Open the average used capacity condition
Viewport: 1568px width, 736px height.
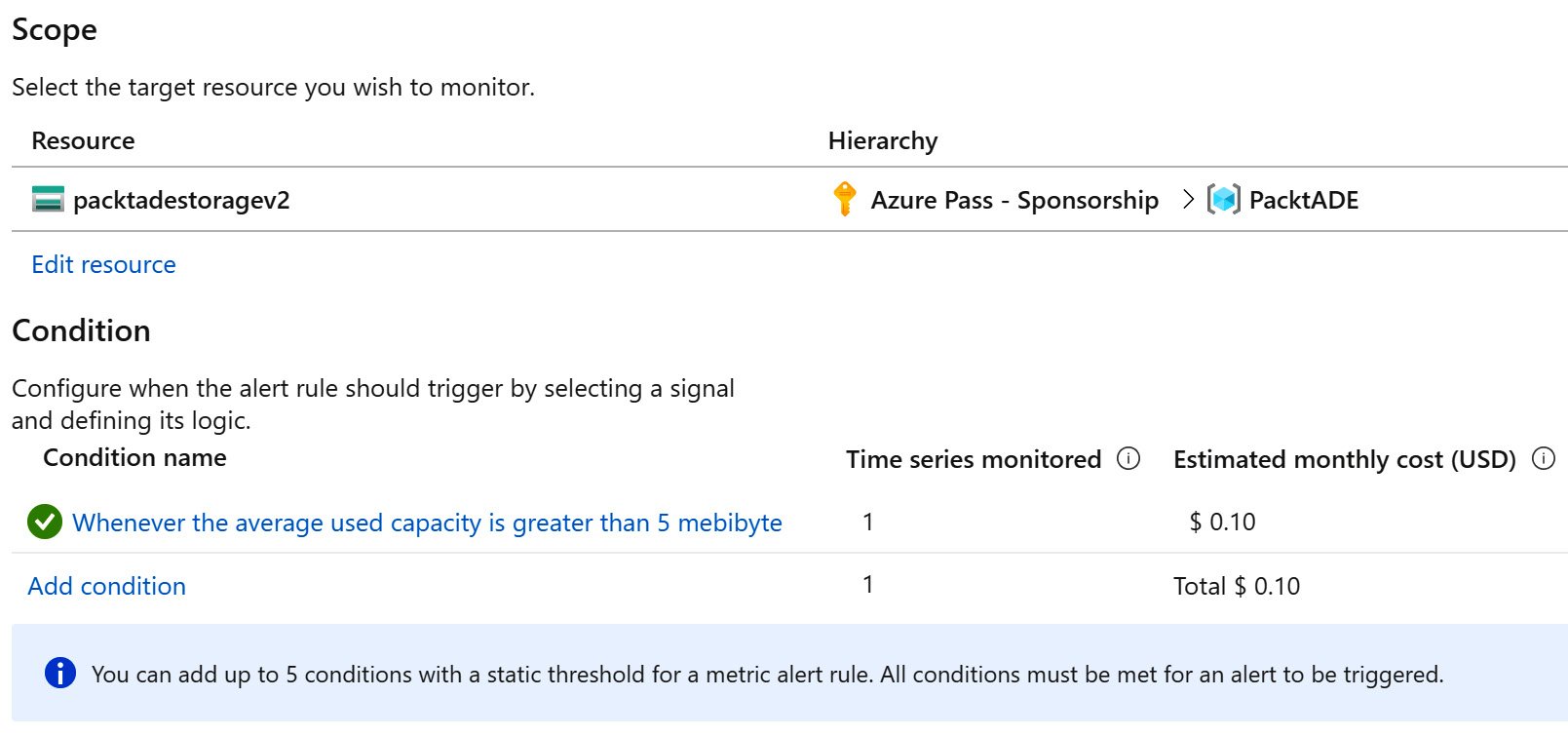click(427, 523)
